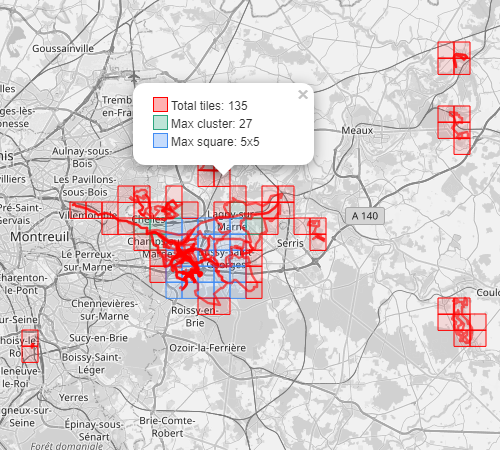Click the A 140 road shield
Image resolution: width=500 pixels, height=450 pixels.
(x=365, y=216)
